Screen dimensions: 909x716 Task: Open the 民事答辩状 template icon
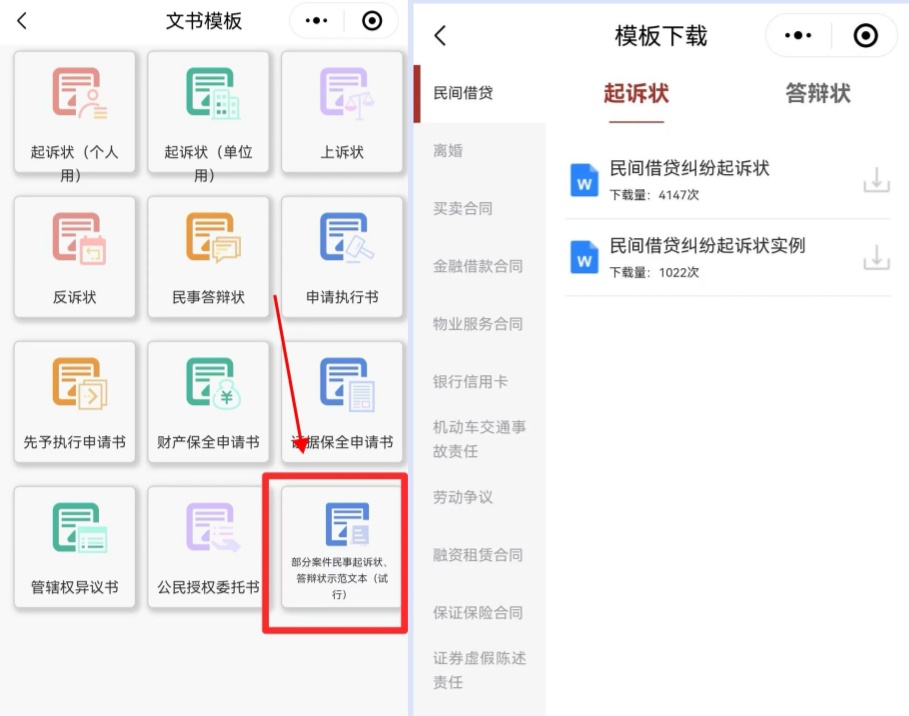tap(208, 248)
